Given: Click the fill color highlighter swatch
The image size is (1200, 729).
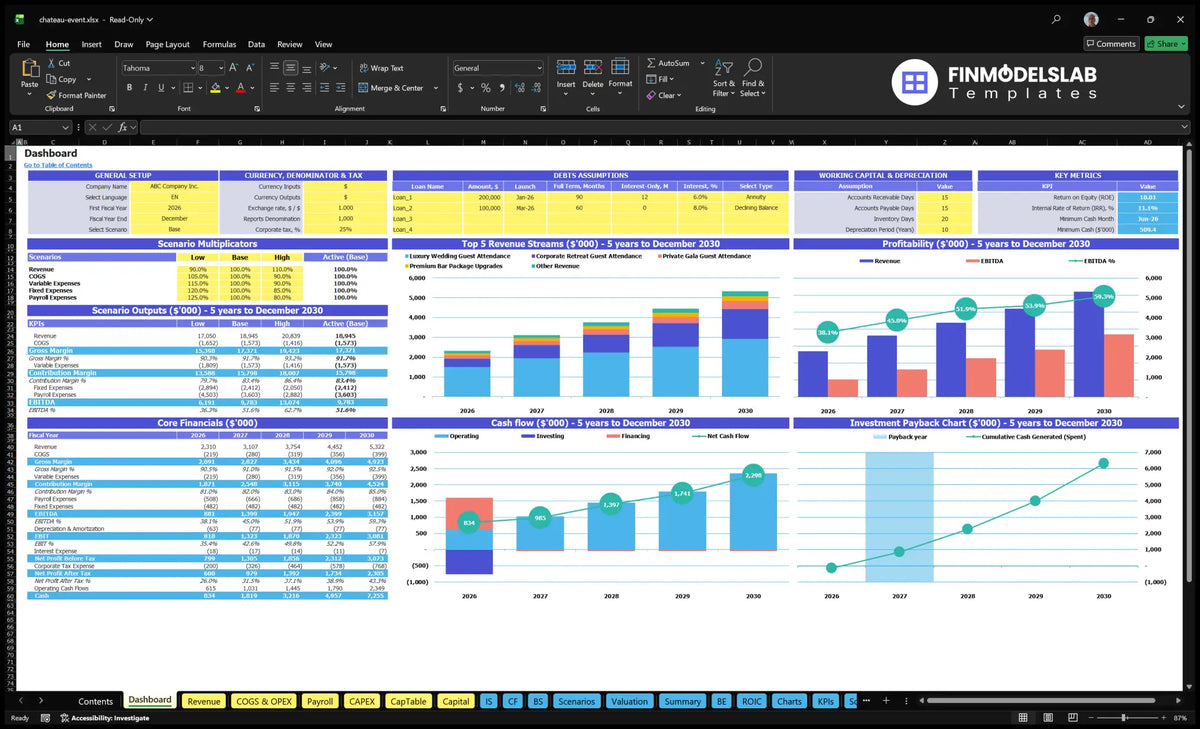Looking at the screenshot, I should (x=214, y=88).
